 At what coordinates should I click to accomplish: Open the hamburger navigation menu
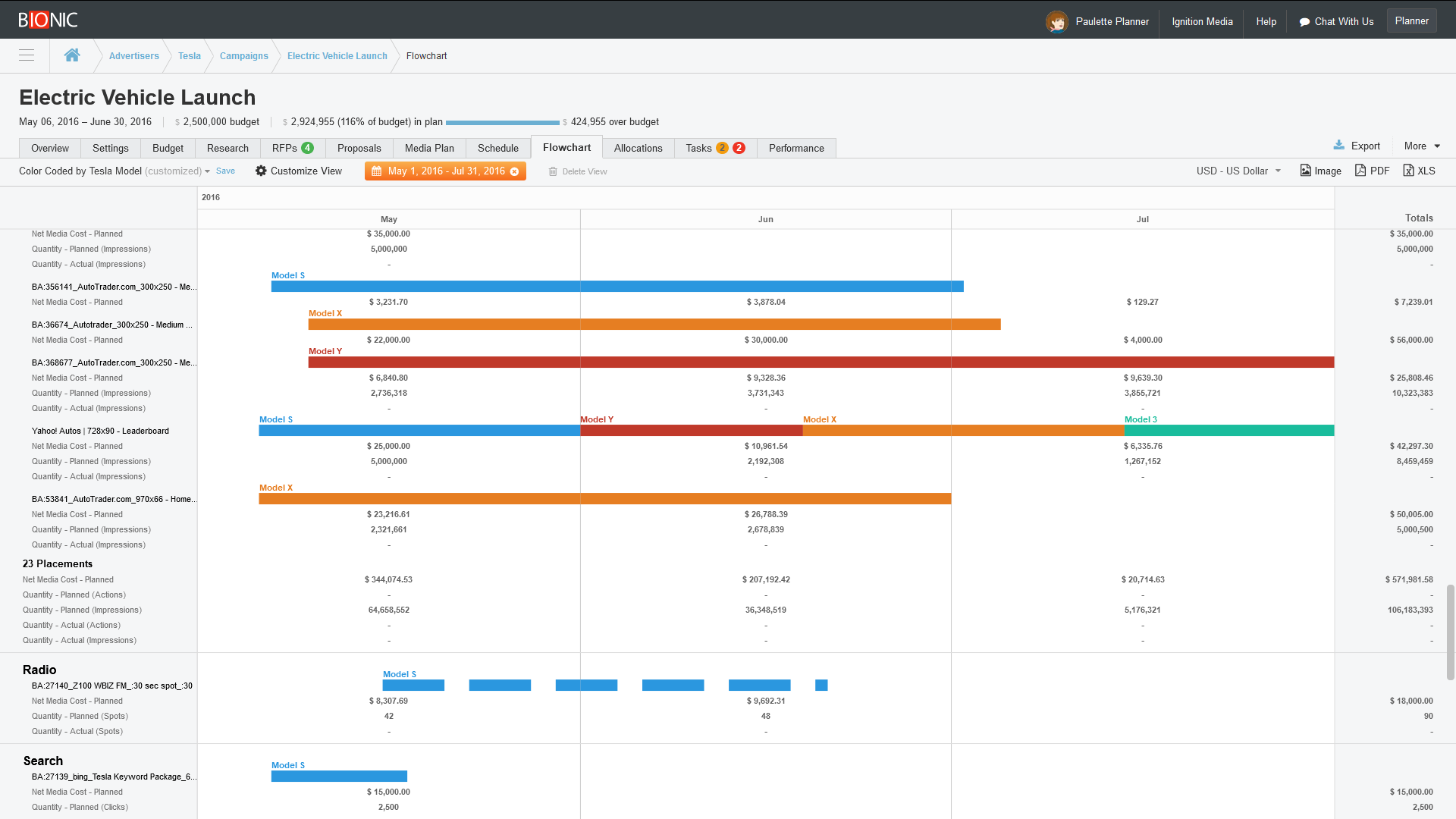click(26, 55)
